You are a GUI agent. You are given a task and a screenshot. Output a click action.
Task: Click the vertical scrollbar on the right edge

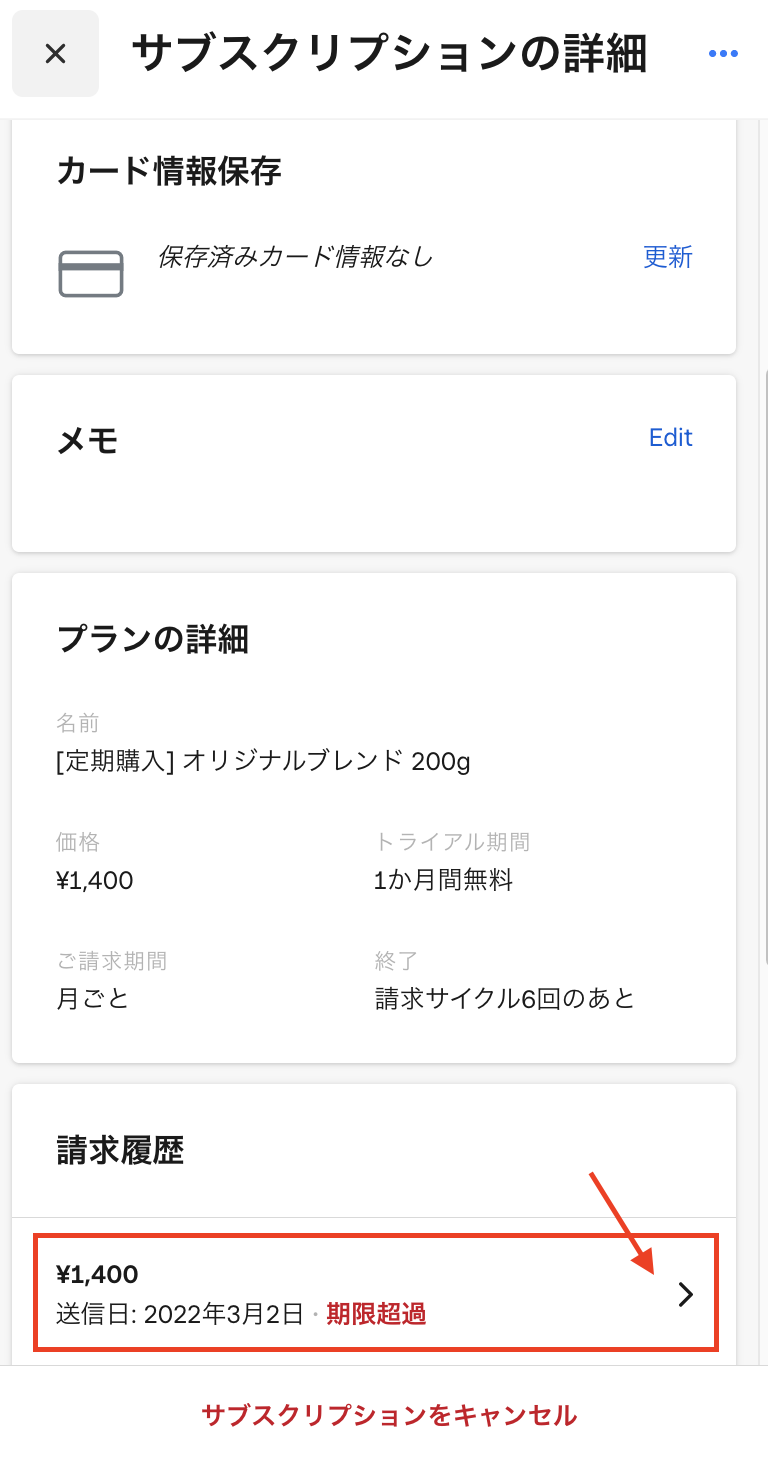point(765,660)
